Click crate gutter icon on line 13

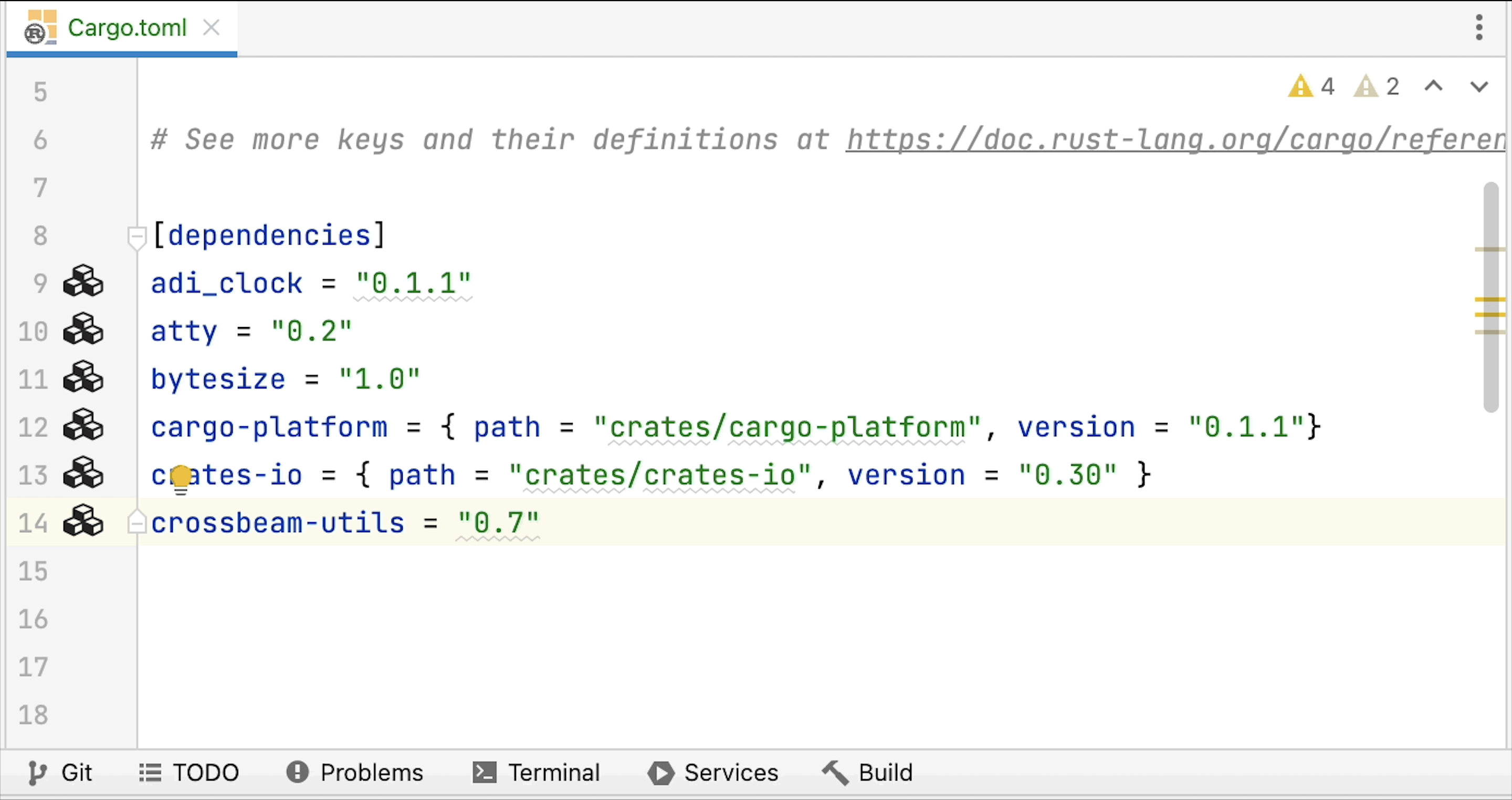point(83,473)
